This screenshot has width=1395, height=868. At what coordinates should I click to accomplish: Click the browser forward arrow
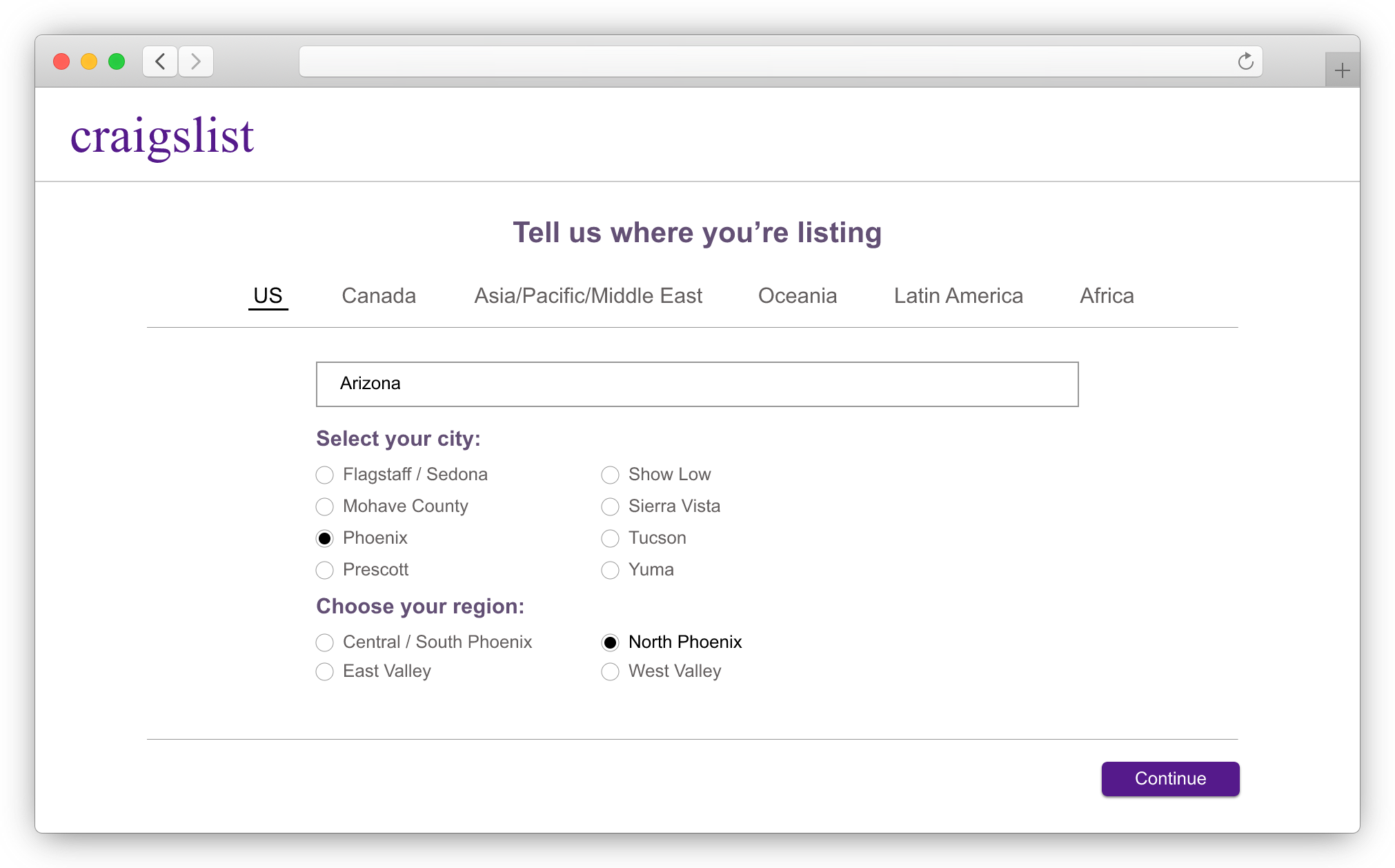coord(196,61)
